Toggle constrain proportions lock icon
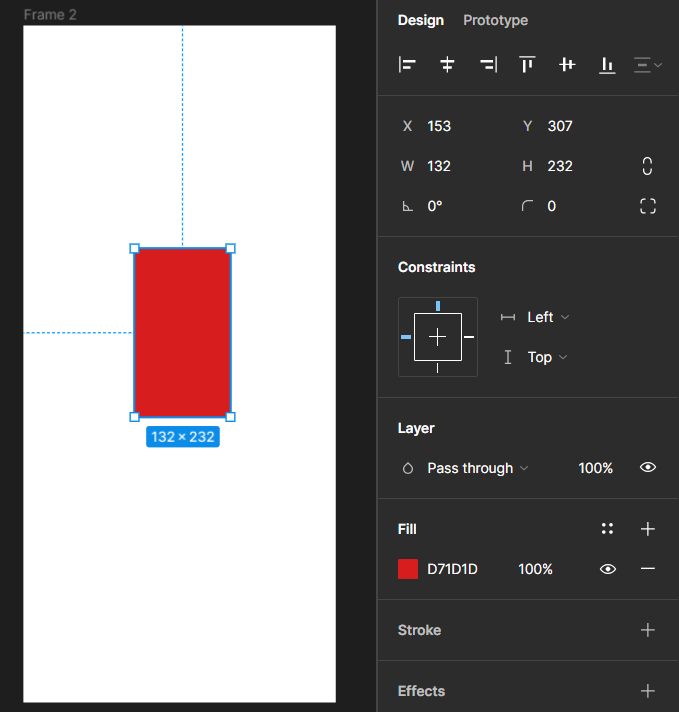This screenshot has width=679, height=712. [x=647, y=166]
